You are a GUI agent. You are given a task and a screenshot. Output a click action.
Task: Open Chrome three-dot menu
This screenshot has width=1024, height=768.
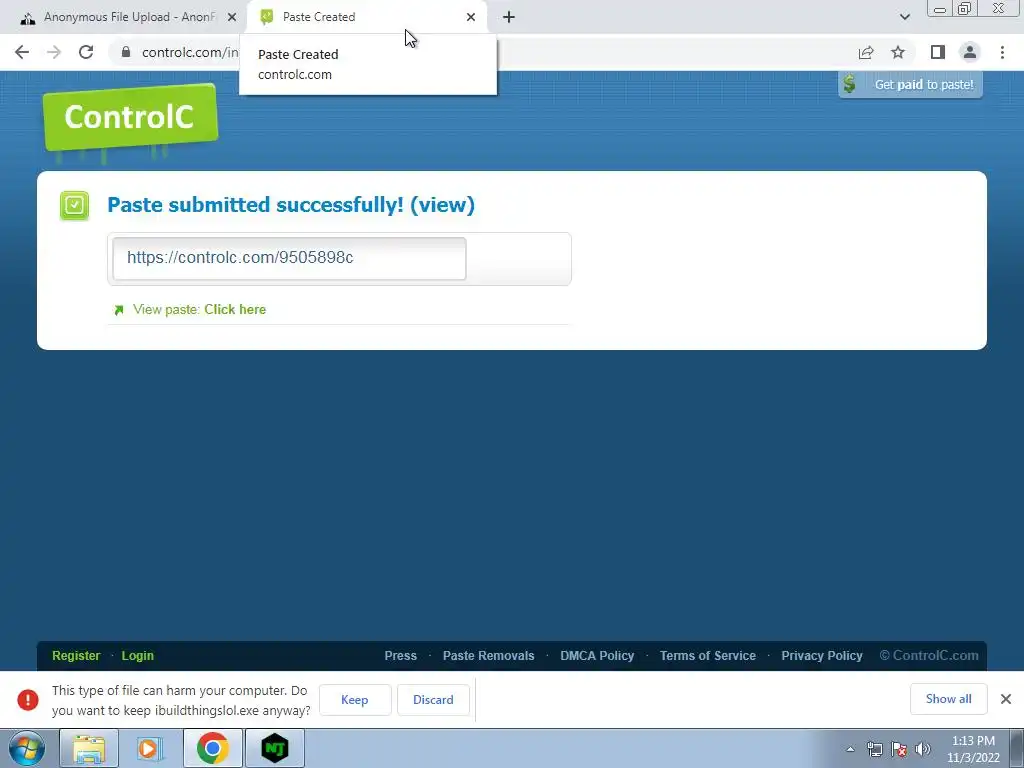1002,52
